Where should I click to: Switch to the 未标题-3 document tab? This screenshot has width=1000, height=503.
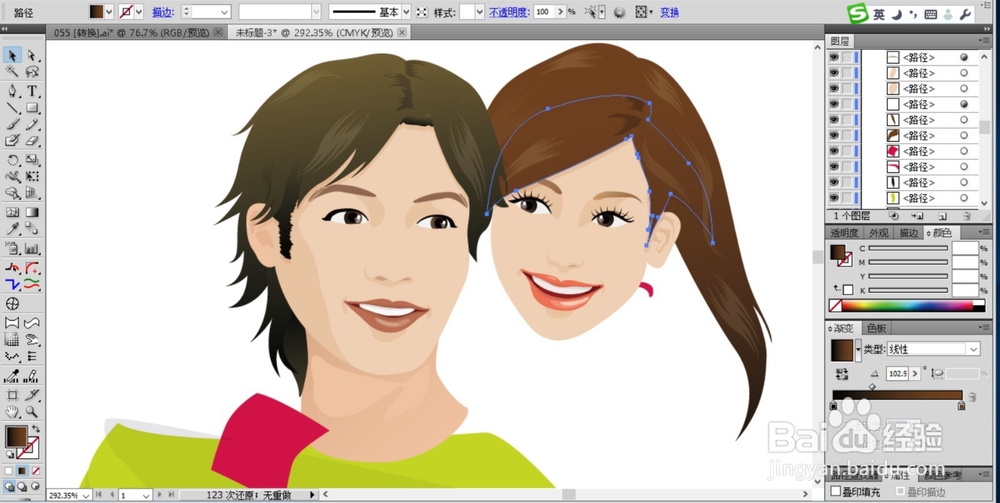(315, 32)
